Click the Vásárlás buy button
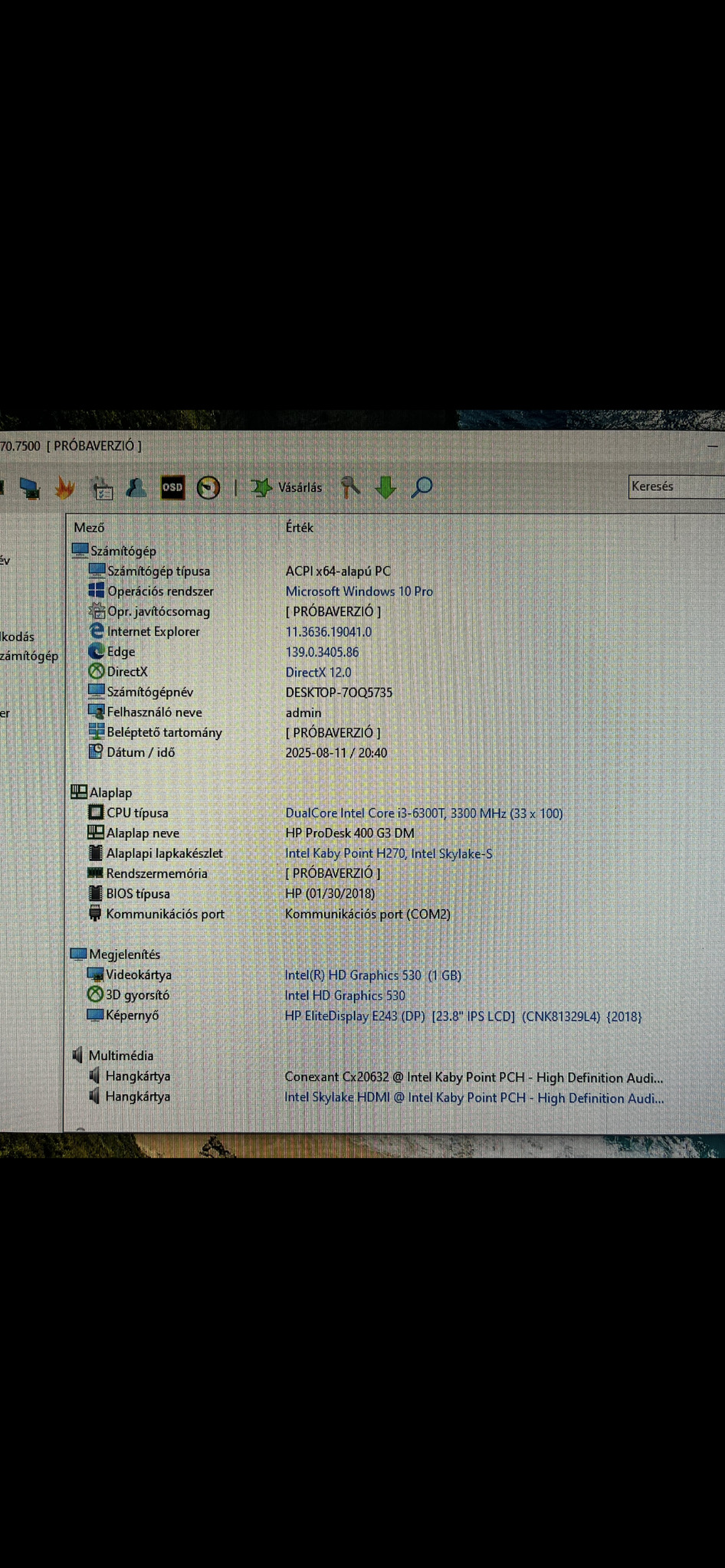This screenshot has height=1568, width=725. [287, 487]
